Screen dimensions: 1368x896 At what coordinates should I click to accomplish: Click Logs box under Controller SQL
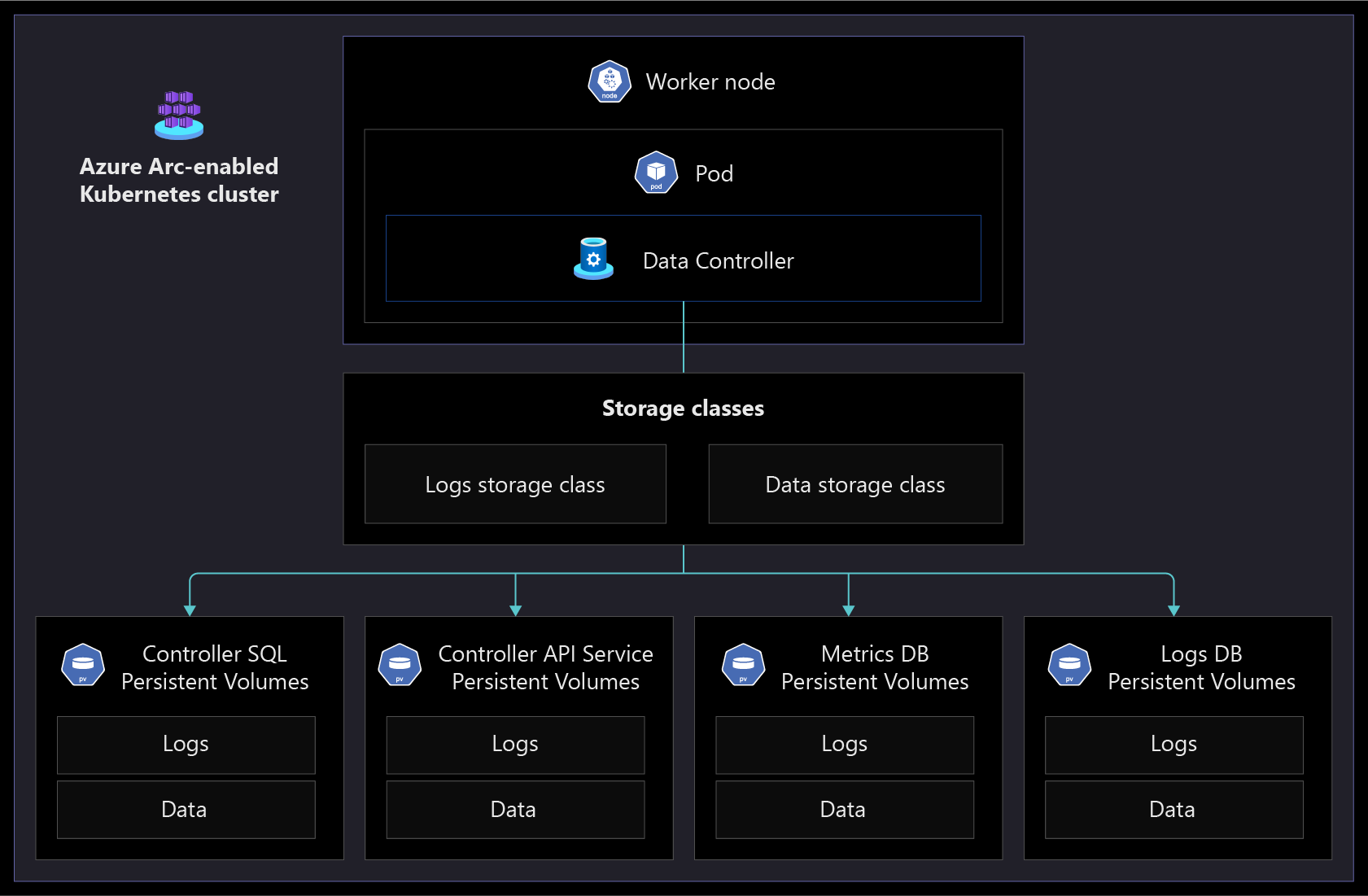pos(186,745)
